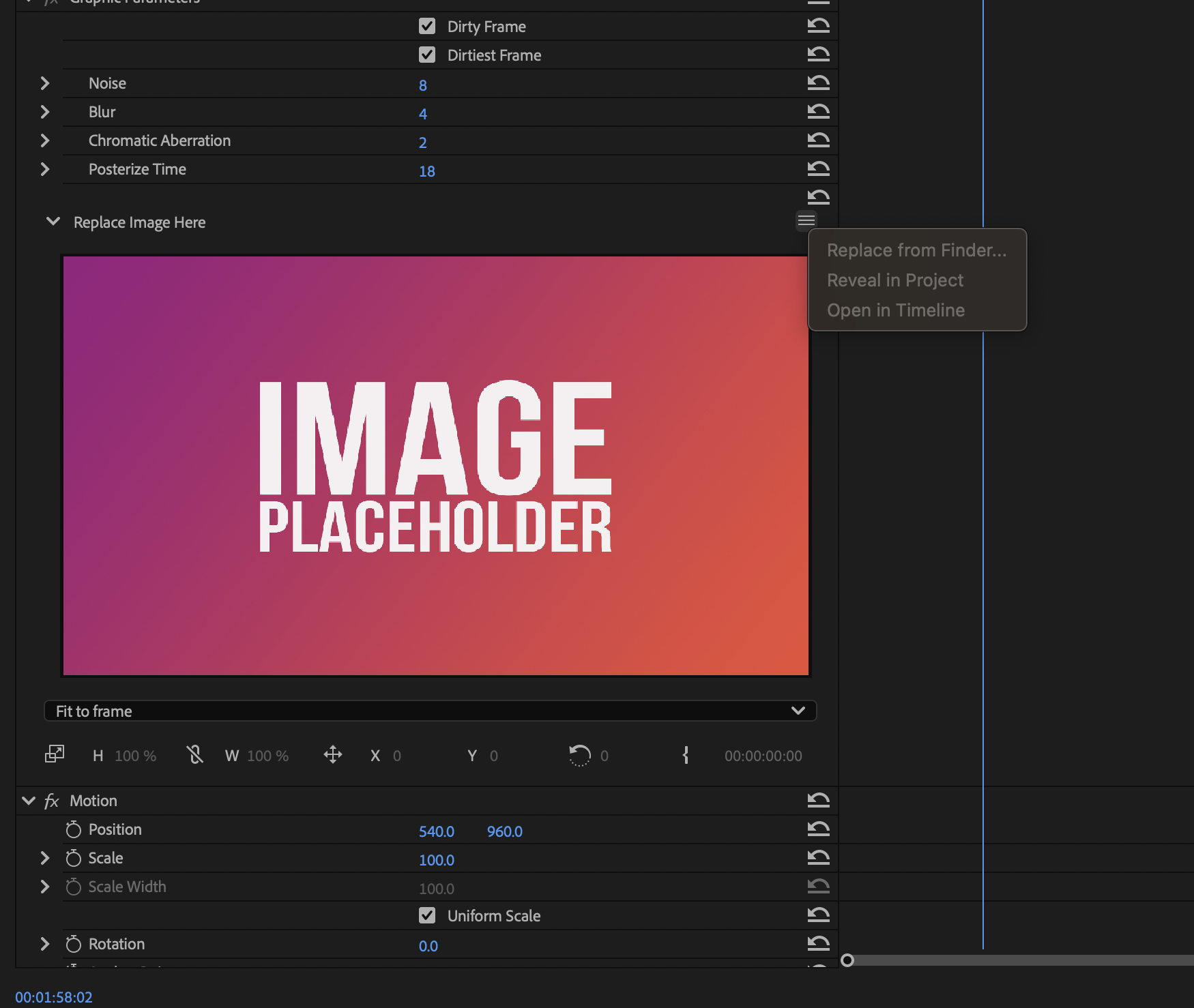Image resolution: width=1194 pixels, height=1008 pixels.
Task: Toggle the Uniform Scale checkbox
Action: pos(427,915)
